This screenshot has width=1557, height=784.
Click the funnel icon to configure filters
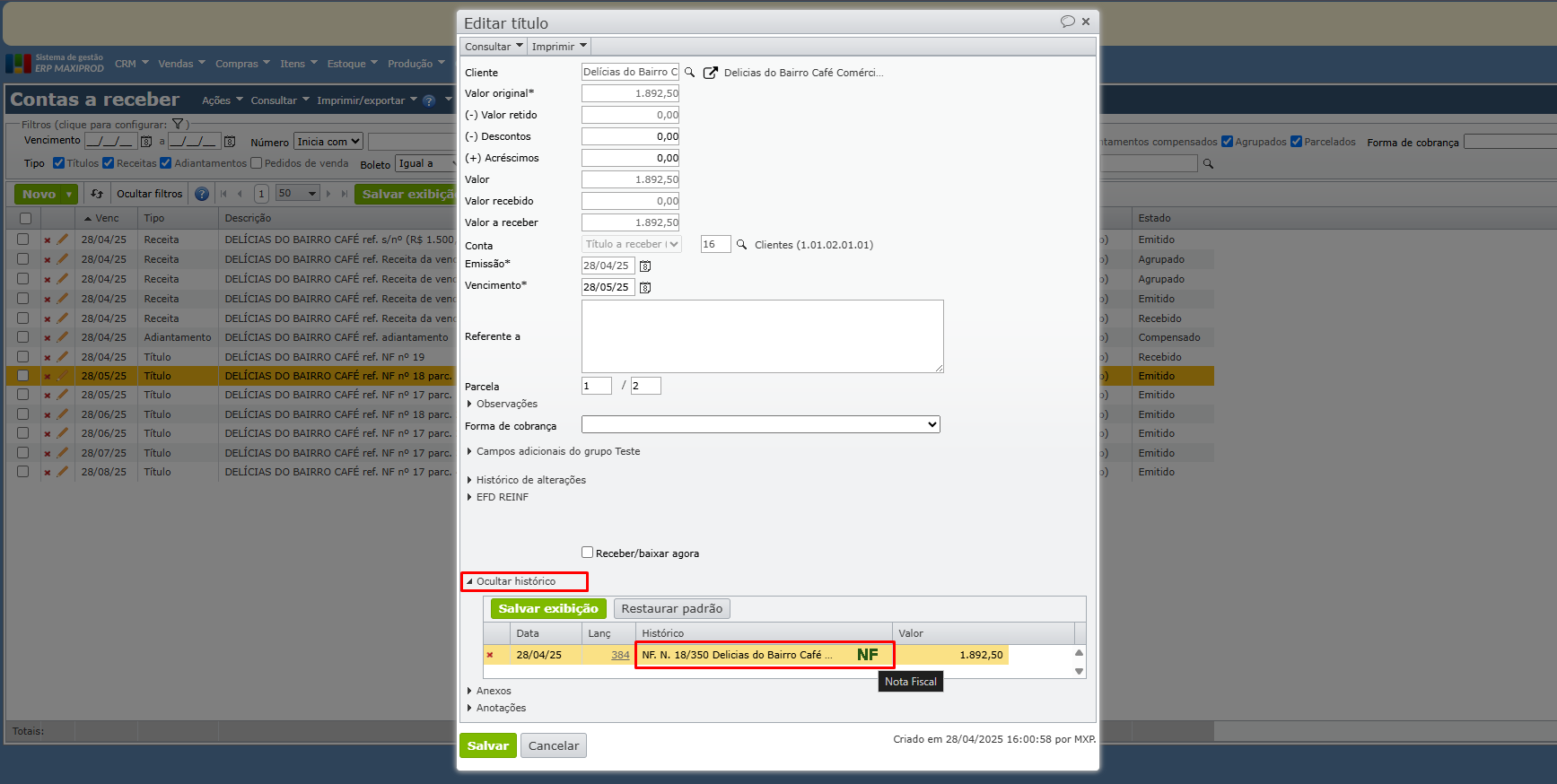(x=178, y=124)
